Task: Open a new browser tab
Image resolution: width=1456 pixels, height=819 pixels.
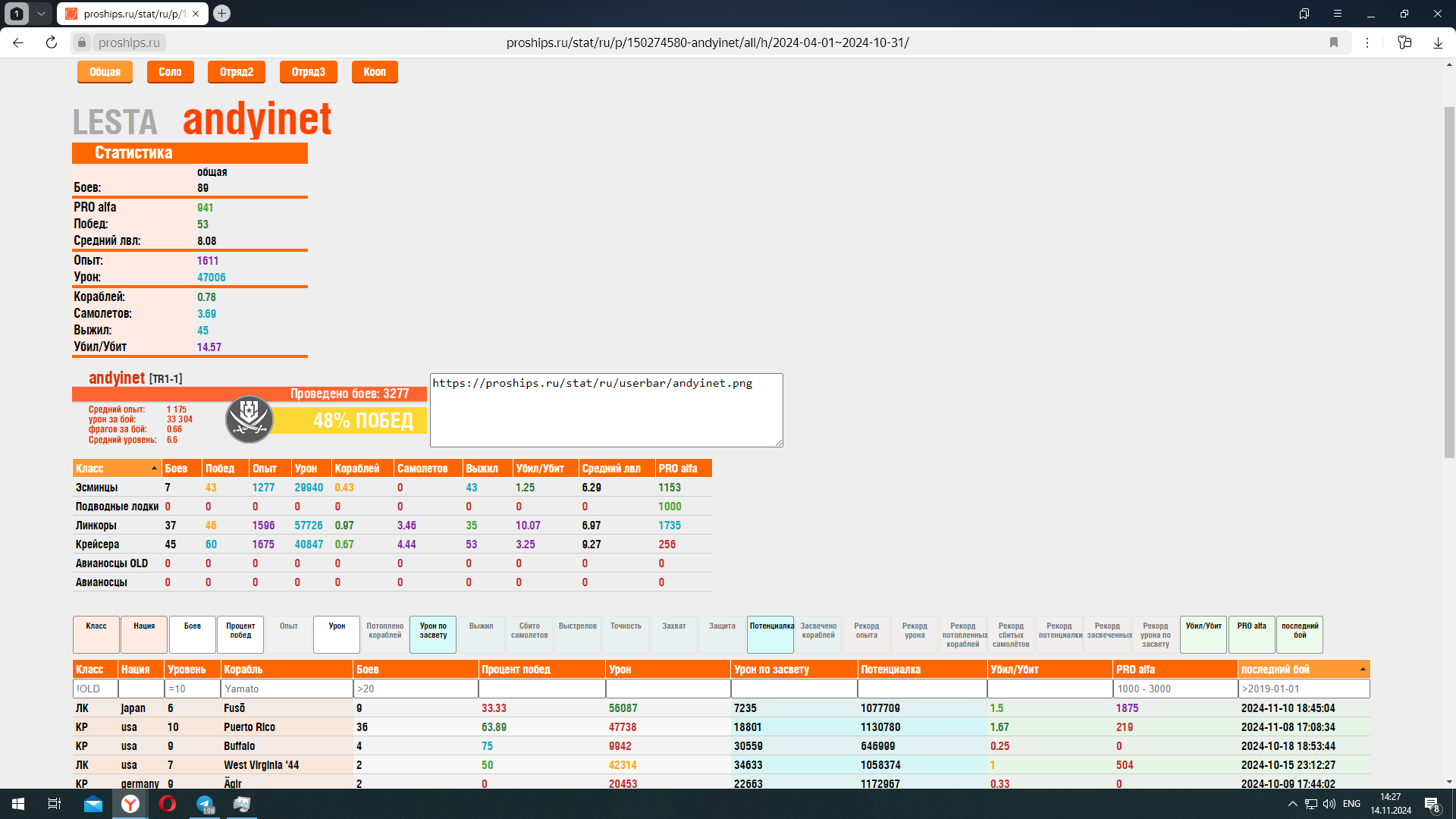Action: (221, 13)
